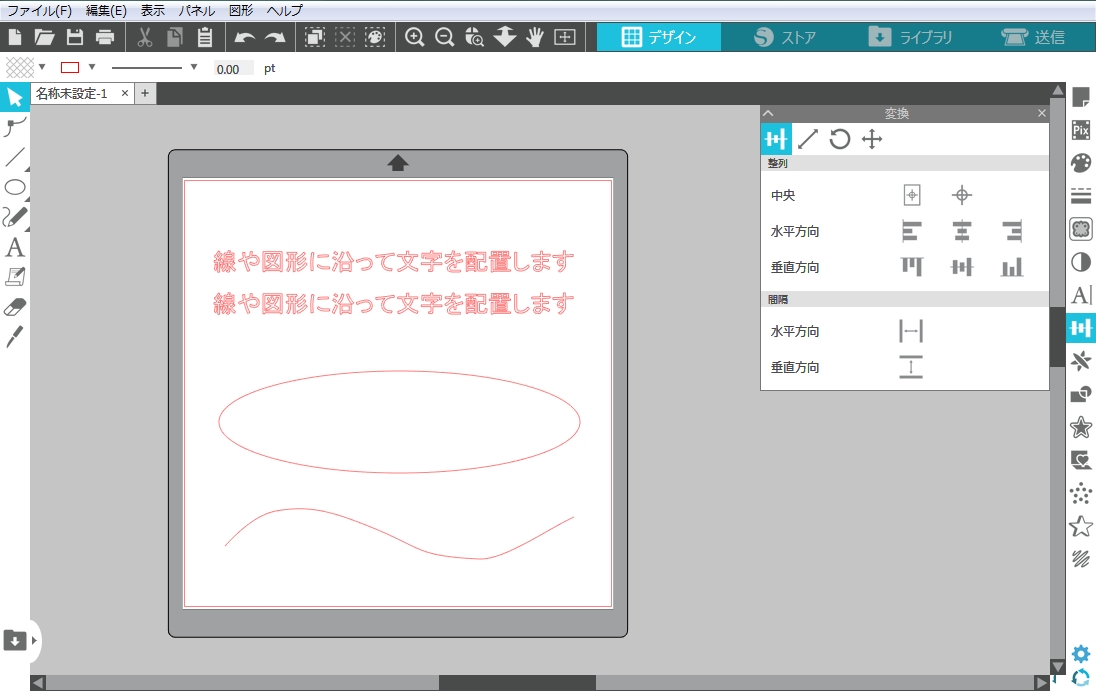Collapse the 変換 panel with chevron

point(768,114)
